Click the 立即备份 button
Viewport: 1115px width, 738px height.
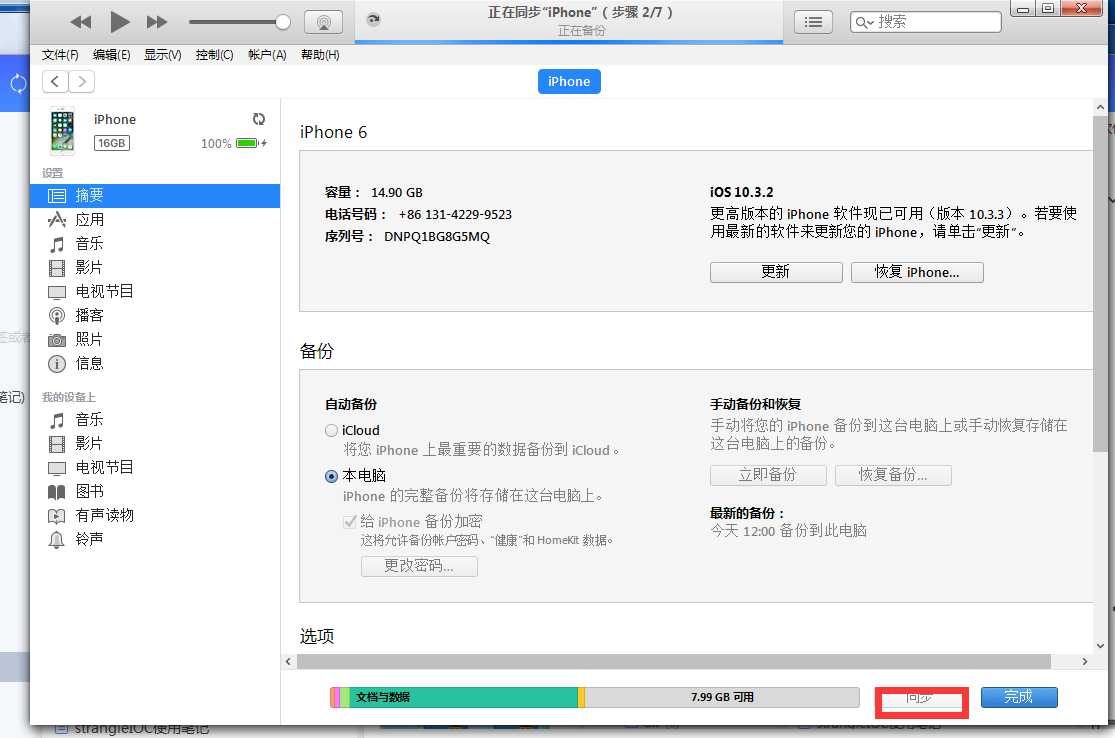pyautogui.click(x=768, y=475)
